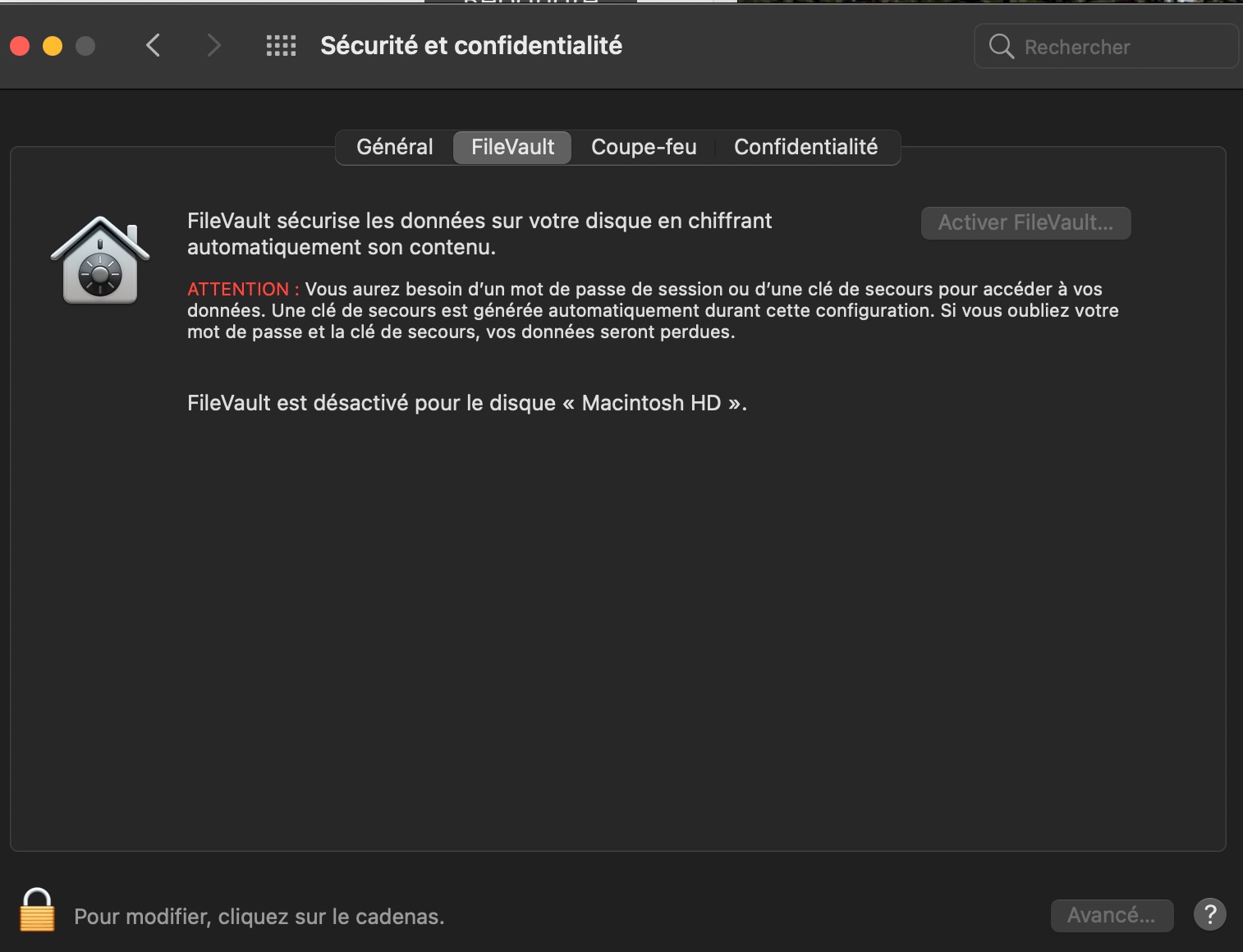Switch to the Confidentialité tab

(805, 147)
